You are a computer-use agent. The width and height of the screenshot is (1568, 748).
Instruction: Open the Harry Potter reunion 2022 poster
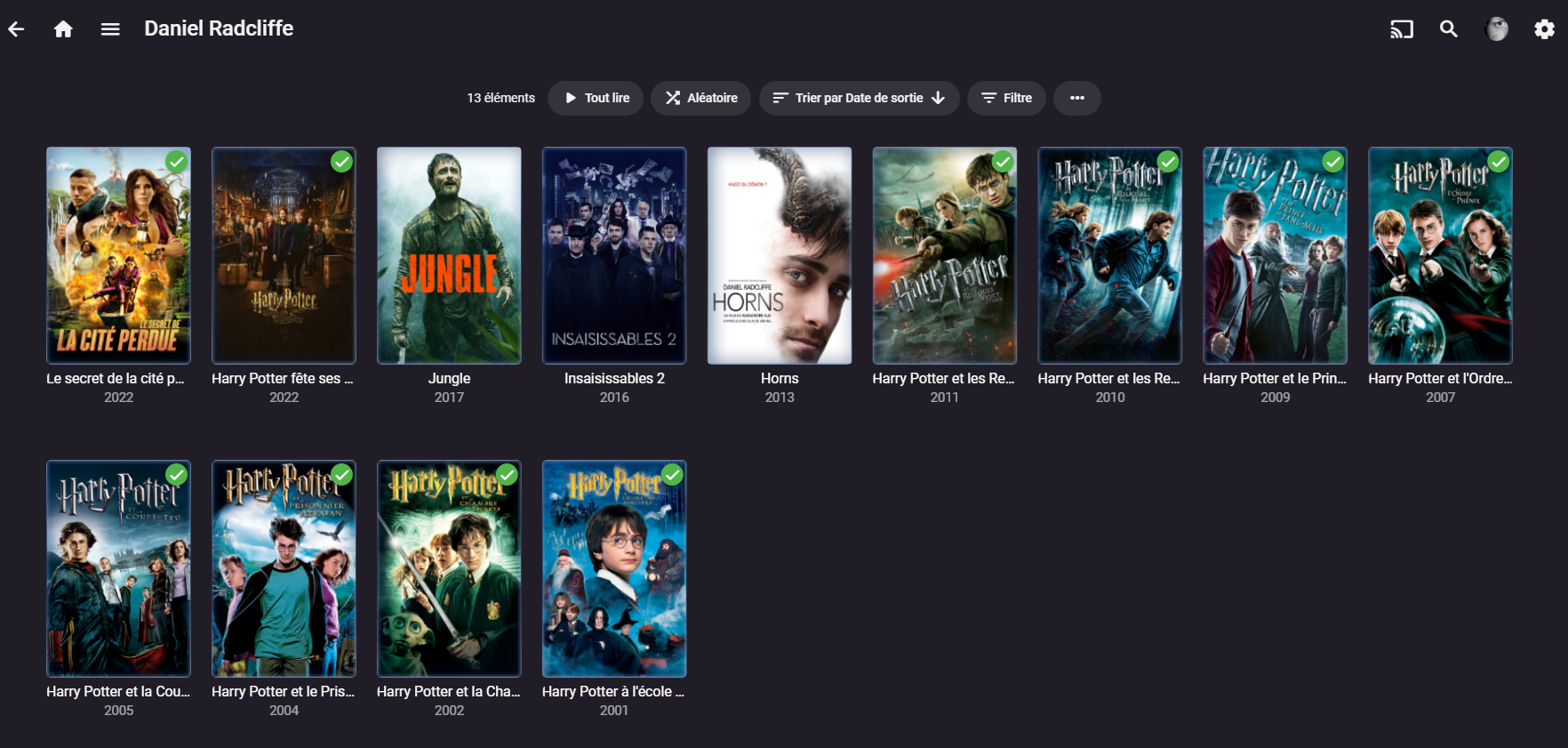coord(284,255)
